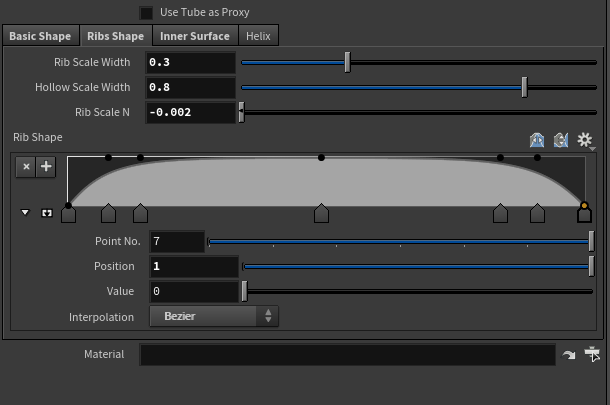Click the Material jump-to-operator arrow icon

pos(569,355)
